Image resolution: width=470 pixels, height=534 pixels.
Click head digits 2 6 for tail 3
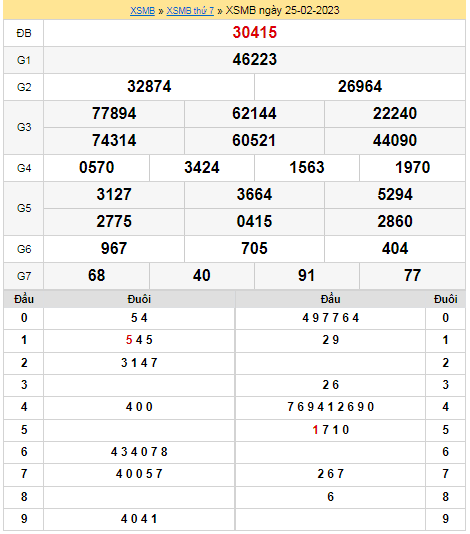331,385
